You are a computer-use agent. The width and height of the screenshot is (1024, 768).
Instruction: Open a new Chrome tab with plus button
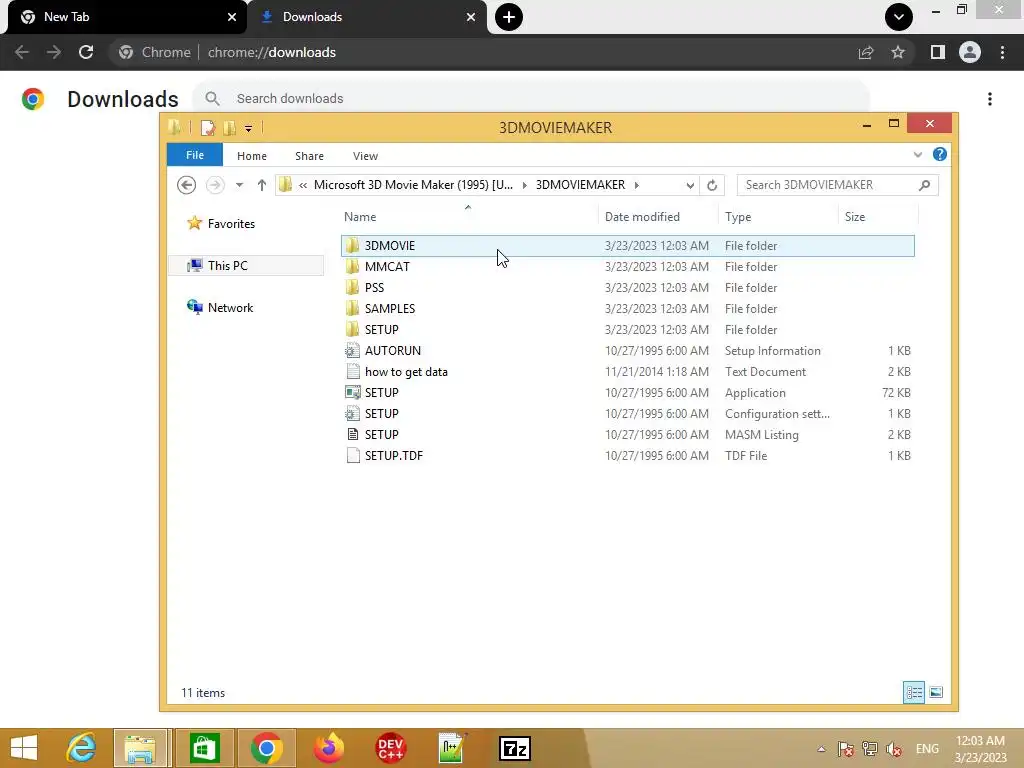click(x=509, y=17)
